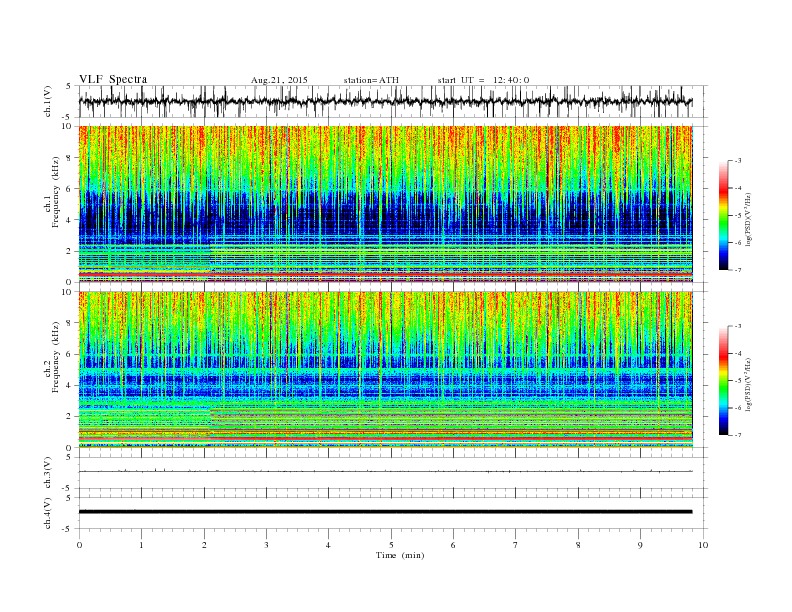This screenshot has height=612, width=792.
Task: Click the "5" tick label on the time axis
Action: 391,545
